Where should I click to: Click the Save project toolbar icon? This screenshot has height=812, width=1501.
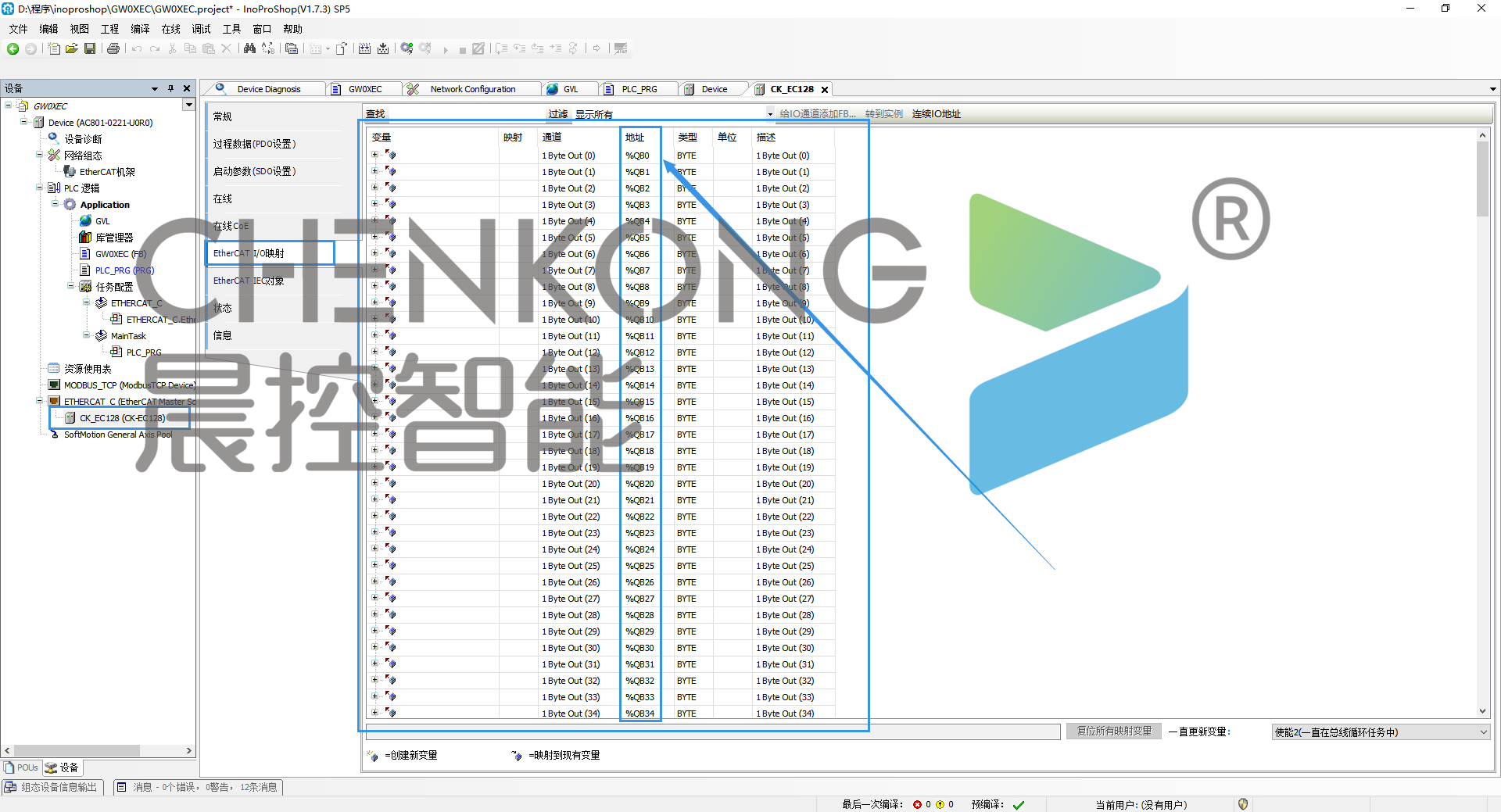90,48
